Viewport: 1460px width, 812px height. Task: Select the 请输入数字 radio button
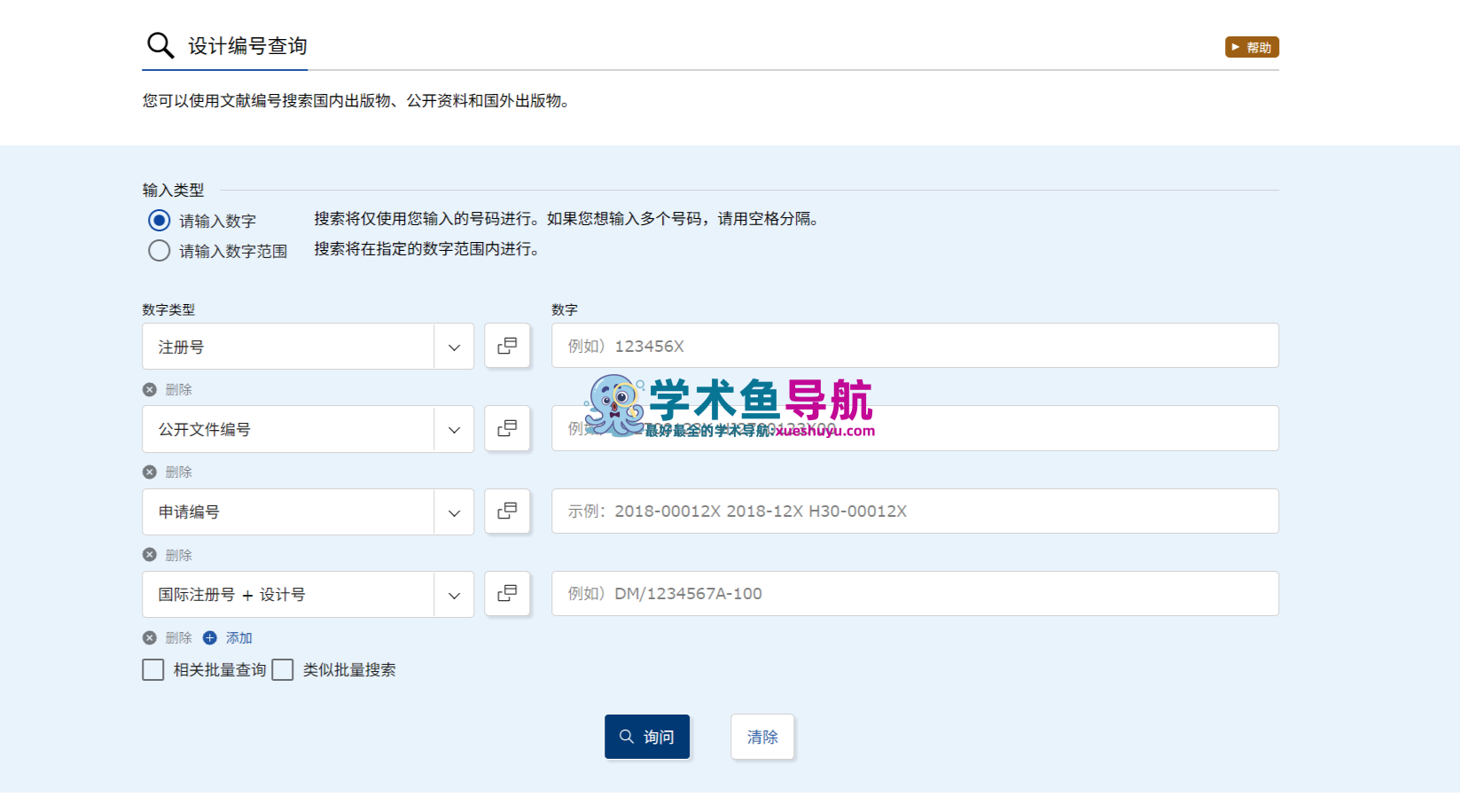pyautogui.click(x=160, y=220)
